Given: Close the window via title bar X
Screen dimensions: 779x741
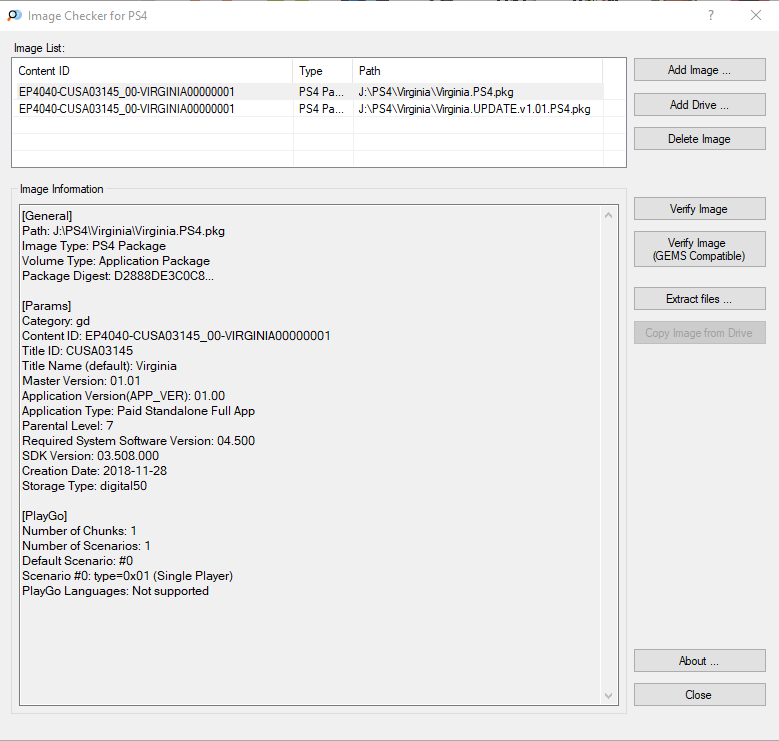Looking at the screenshot, I should pyautogui.click(x=756, y=15).
